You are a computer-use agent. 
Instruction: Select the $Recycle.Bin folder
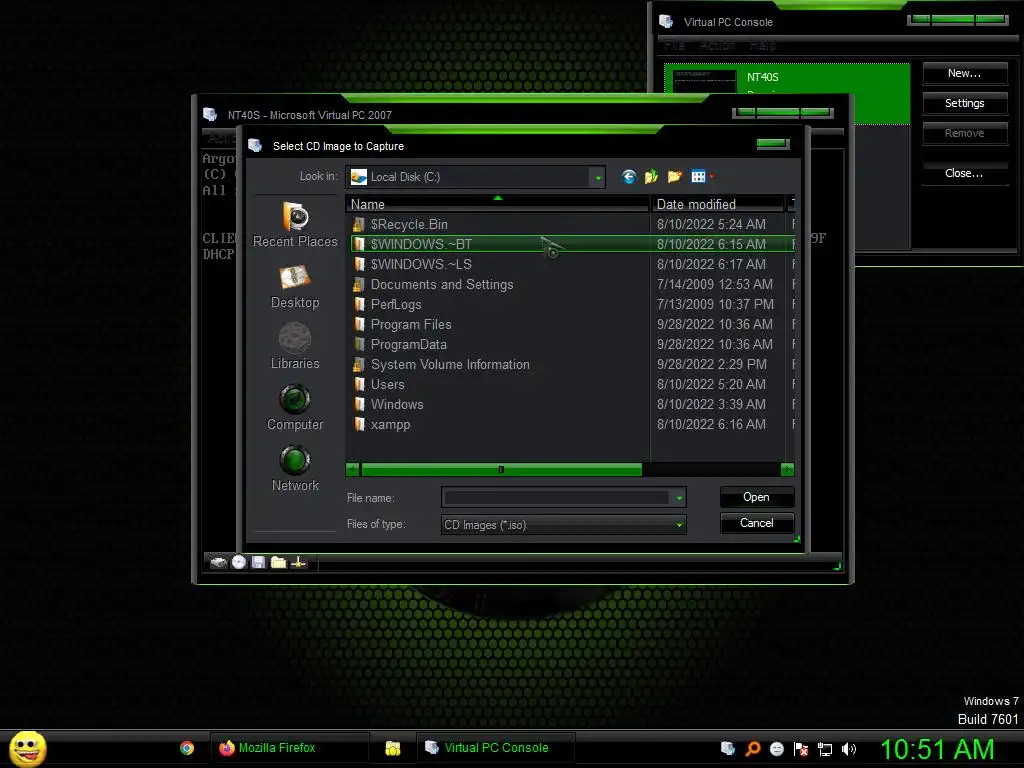click(409, 225)
